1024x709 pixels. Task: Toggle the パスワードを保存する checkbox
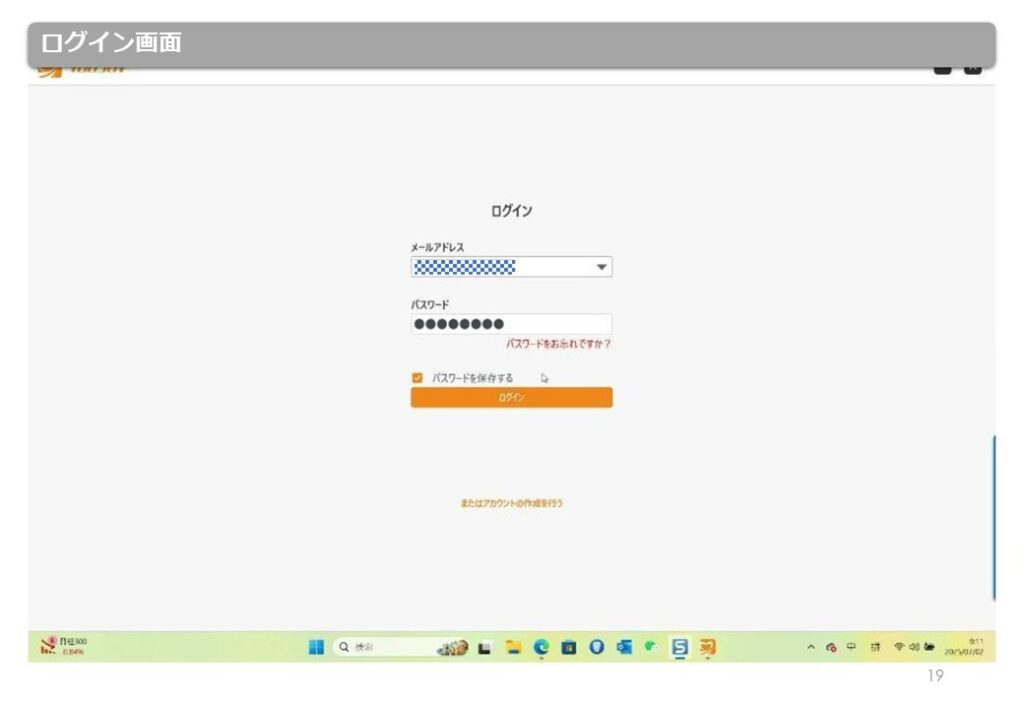[417, 378]
